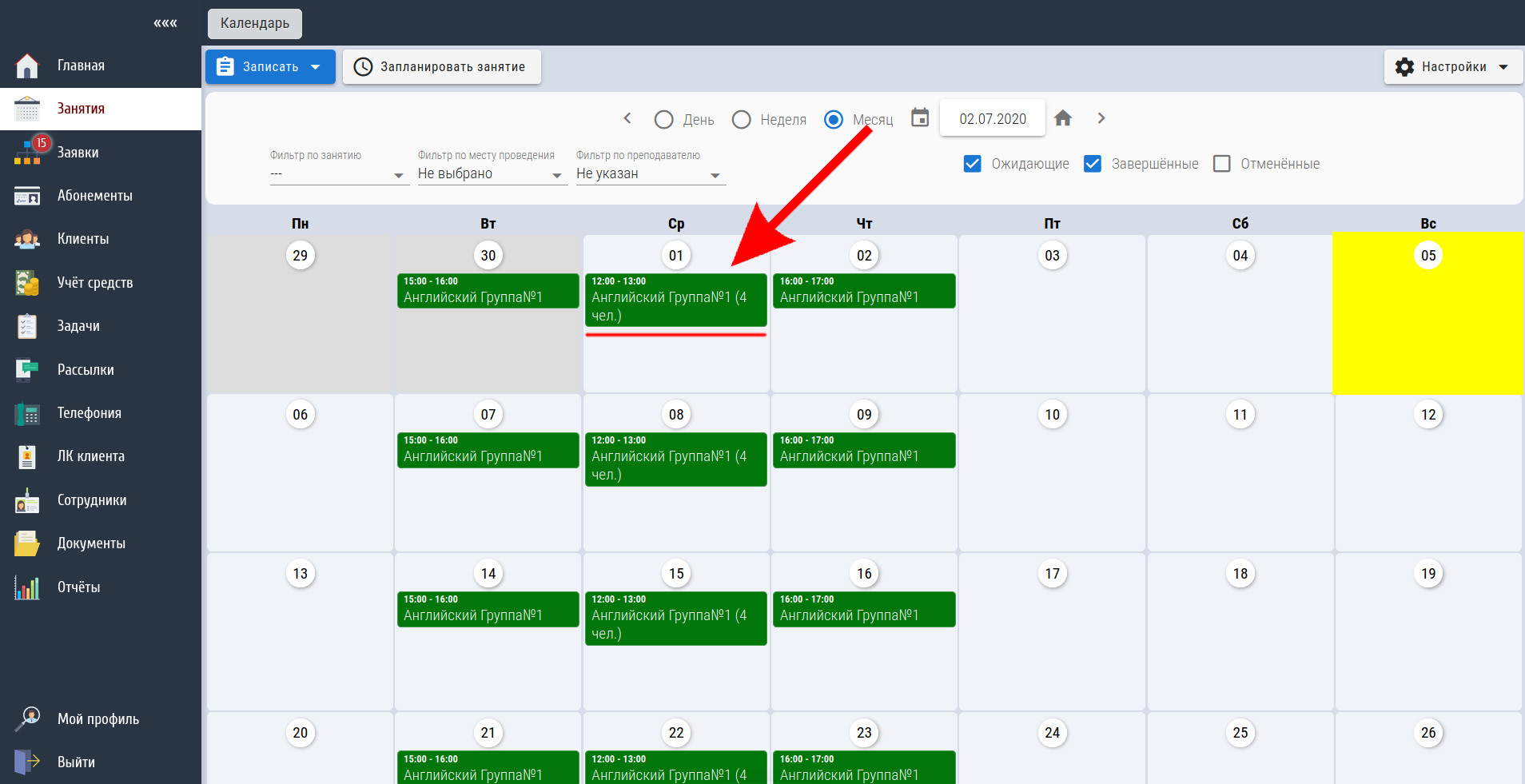Open July 08 lesson 12:00 - 13:00
This screenshot has height=784, width=1525.
[x=676, y=459]
